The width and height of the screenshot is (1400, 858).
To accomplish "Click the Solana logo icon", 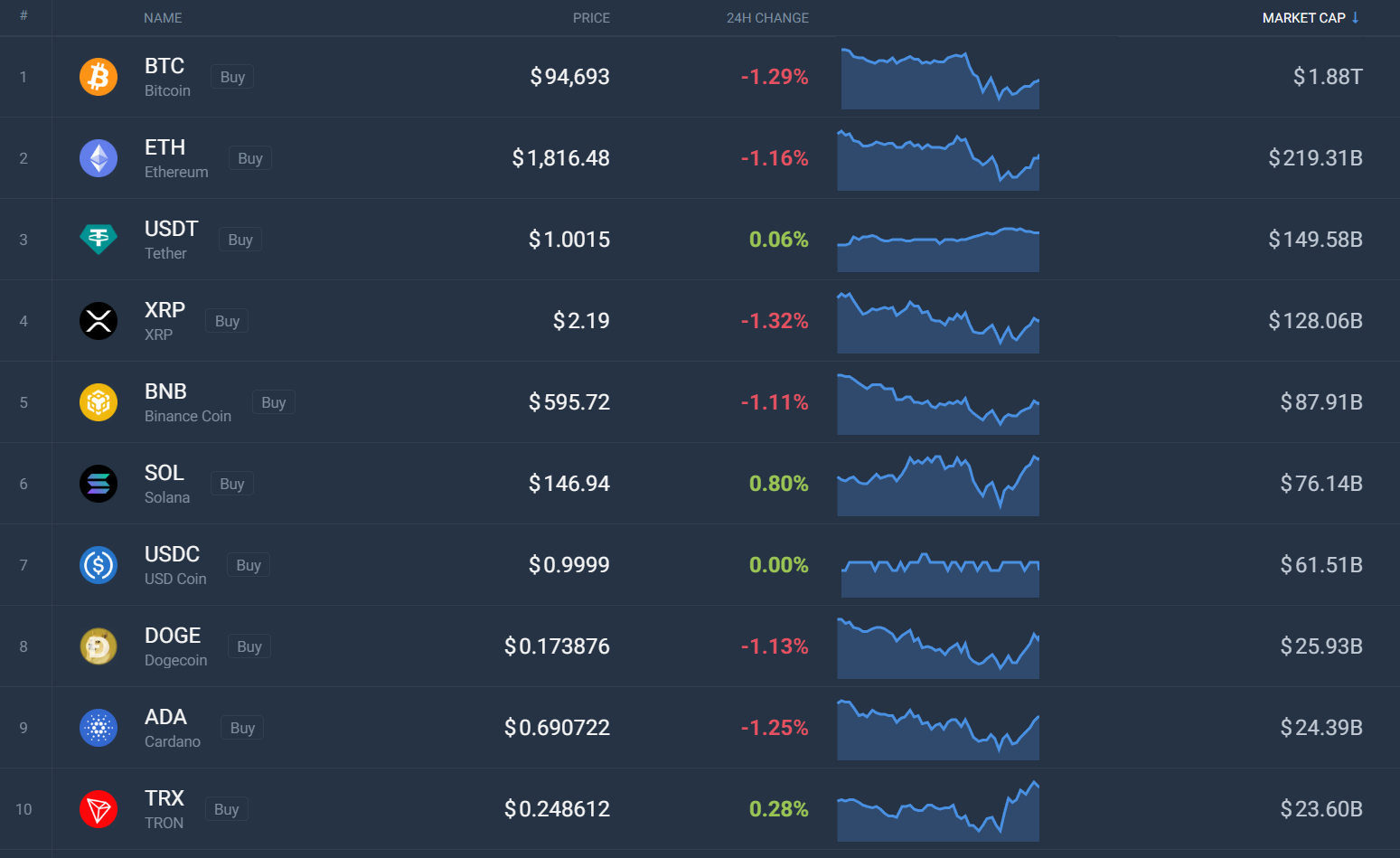I will tap(99, 484).
